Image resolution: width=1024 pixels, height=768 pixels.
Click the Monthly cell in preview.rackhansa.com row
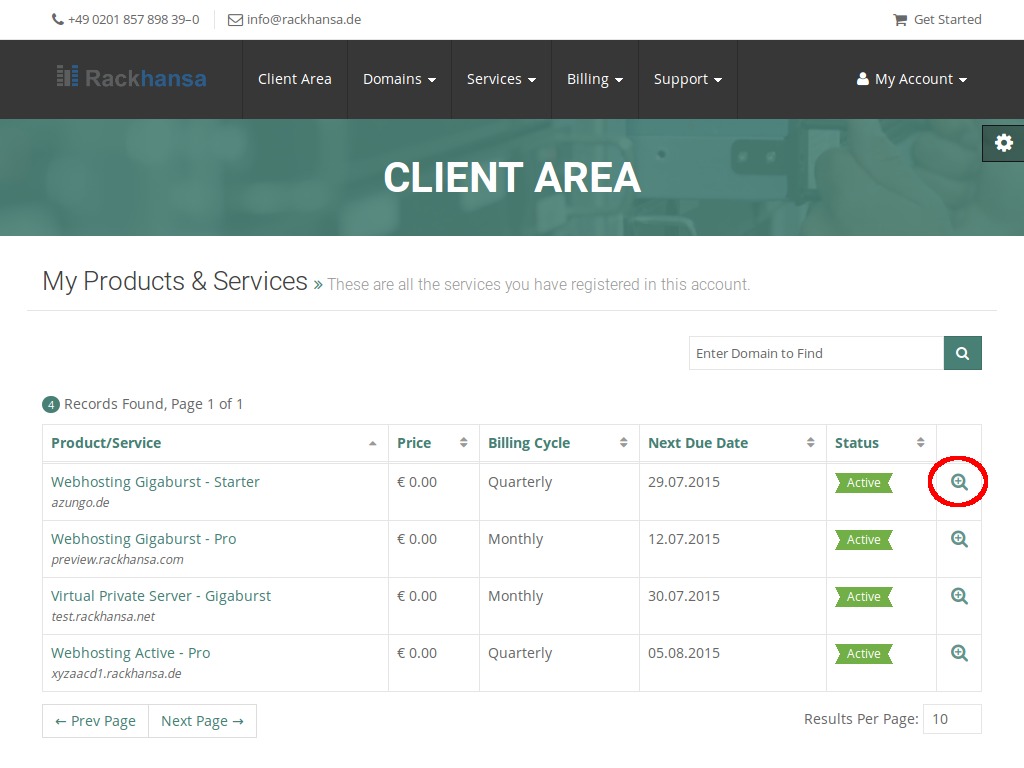tap(515, 539)
